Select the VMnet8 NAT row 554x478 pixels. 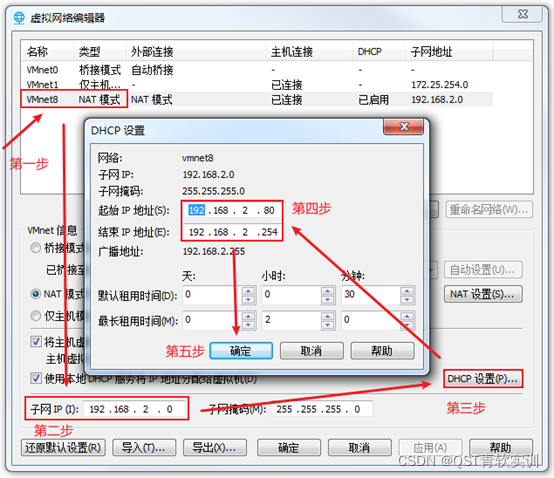(x=257, y=99)
